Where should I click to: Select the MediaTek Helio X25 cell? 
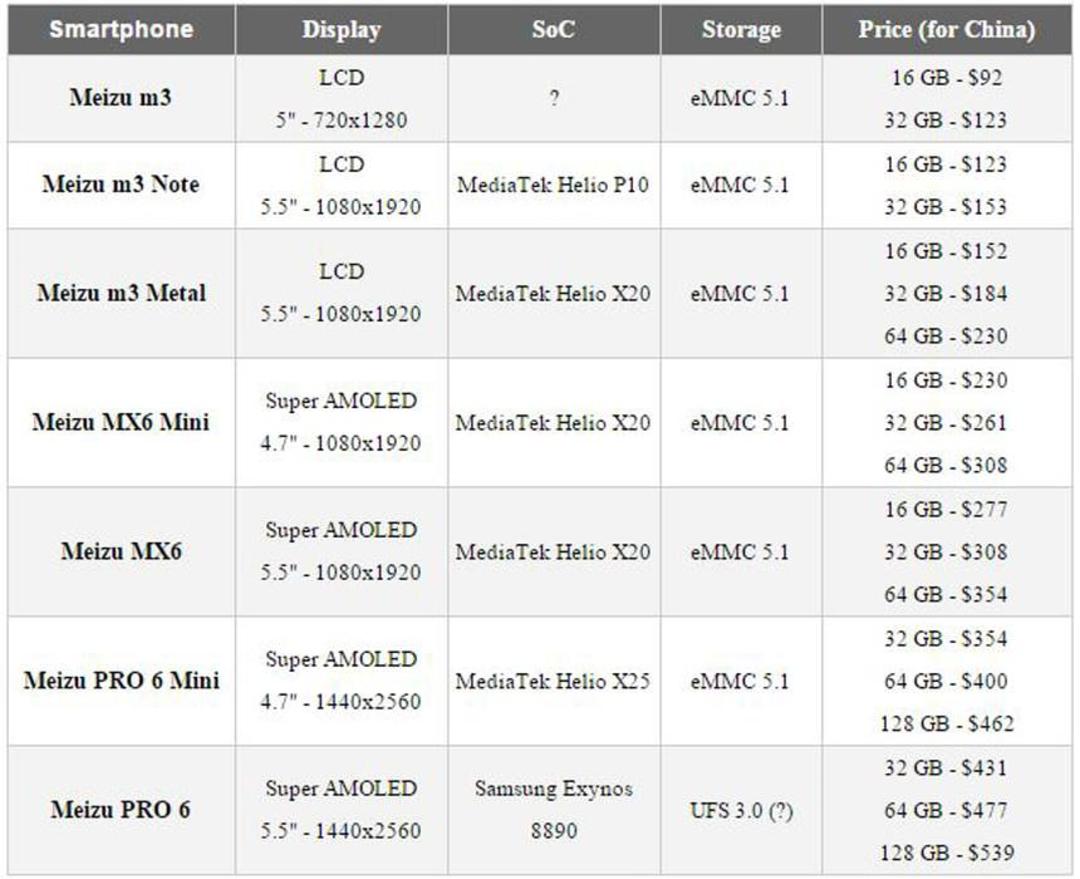pyautogui.click(x=554, y=680)
